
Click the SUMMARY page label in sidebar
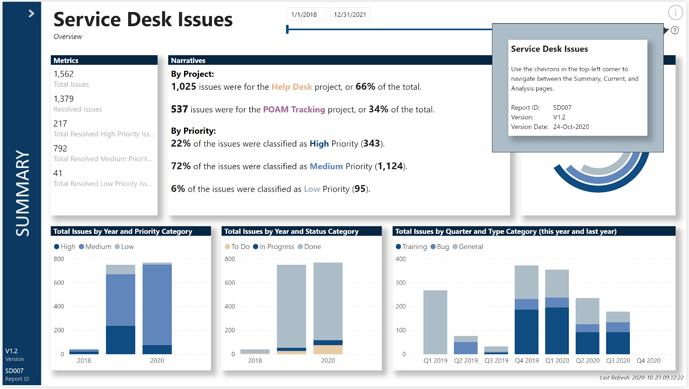point(22,193)
